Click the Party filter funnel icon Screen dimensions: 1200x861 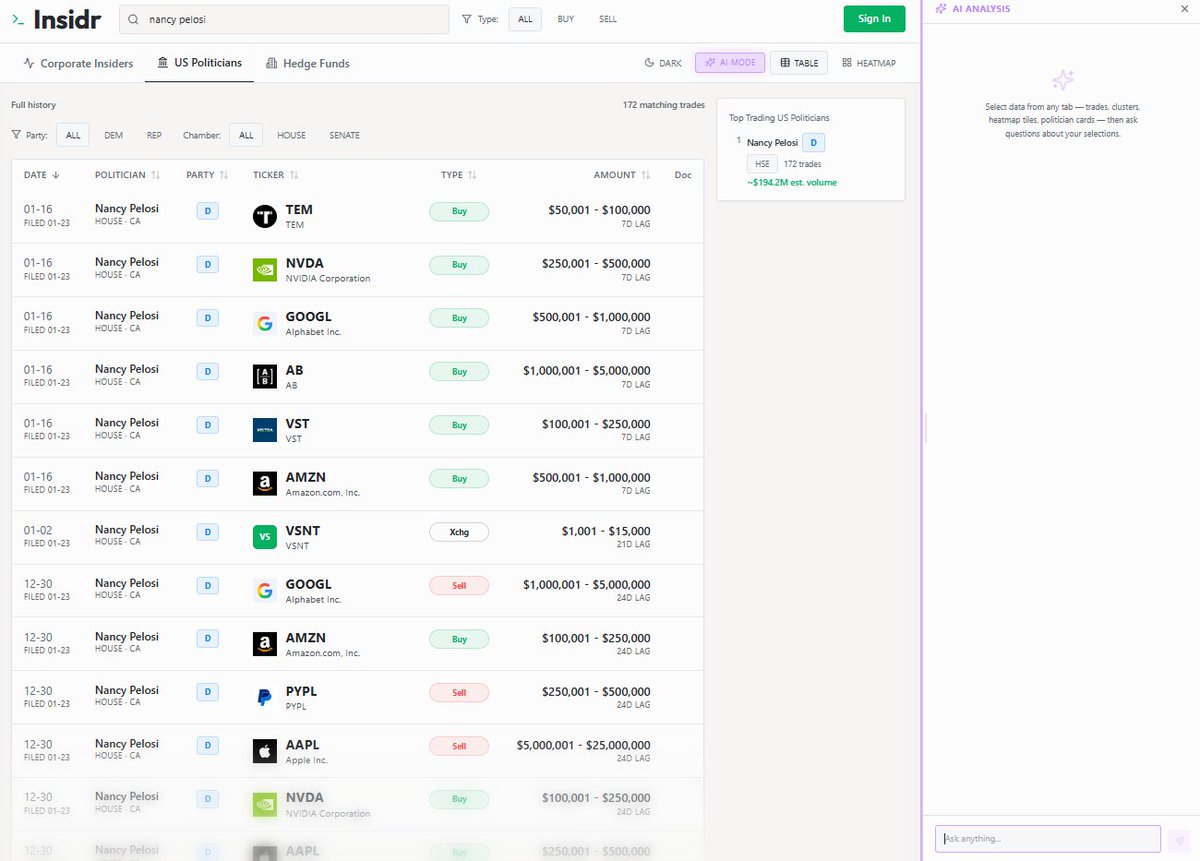tap(16, 135)
